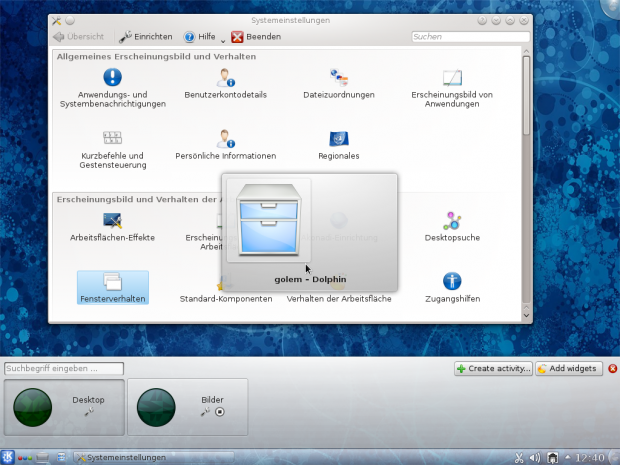The width and height of the screenshot is (620, 465).
Task: Click the Einrichten toolbar button
Action: tap(146, 37)
